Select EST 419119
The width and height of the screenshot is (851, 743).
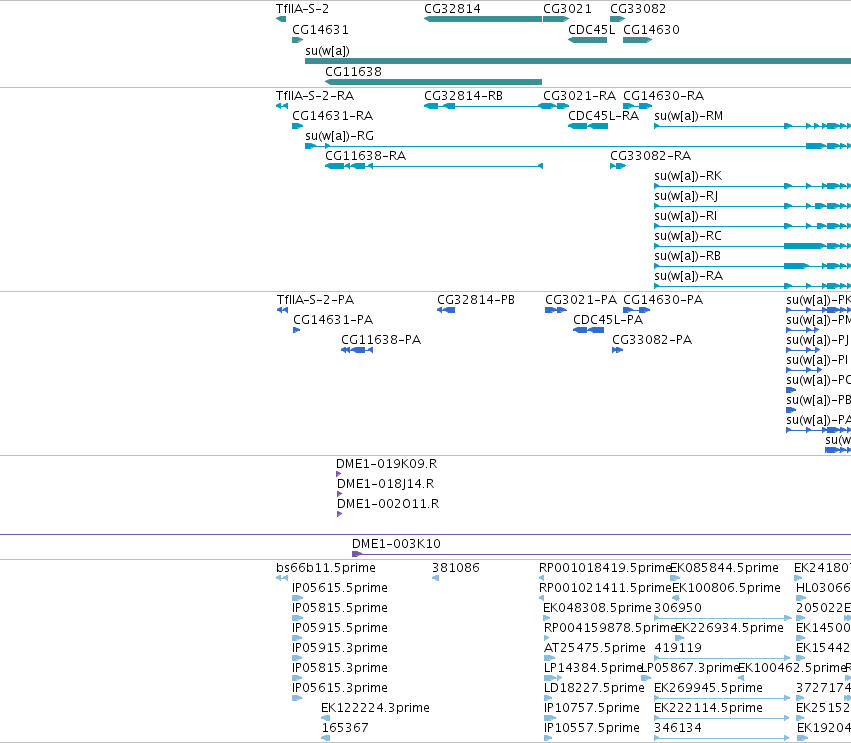tap(678, 649)
